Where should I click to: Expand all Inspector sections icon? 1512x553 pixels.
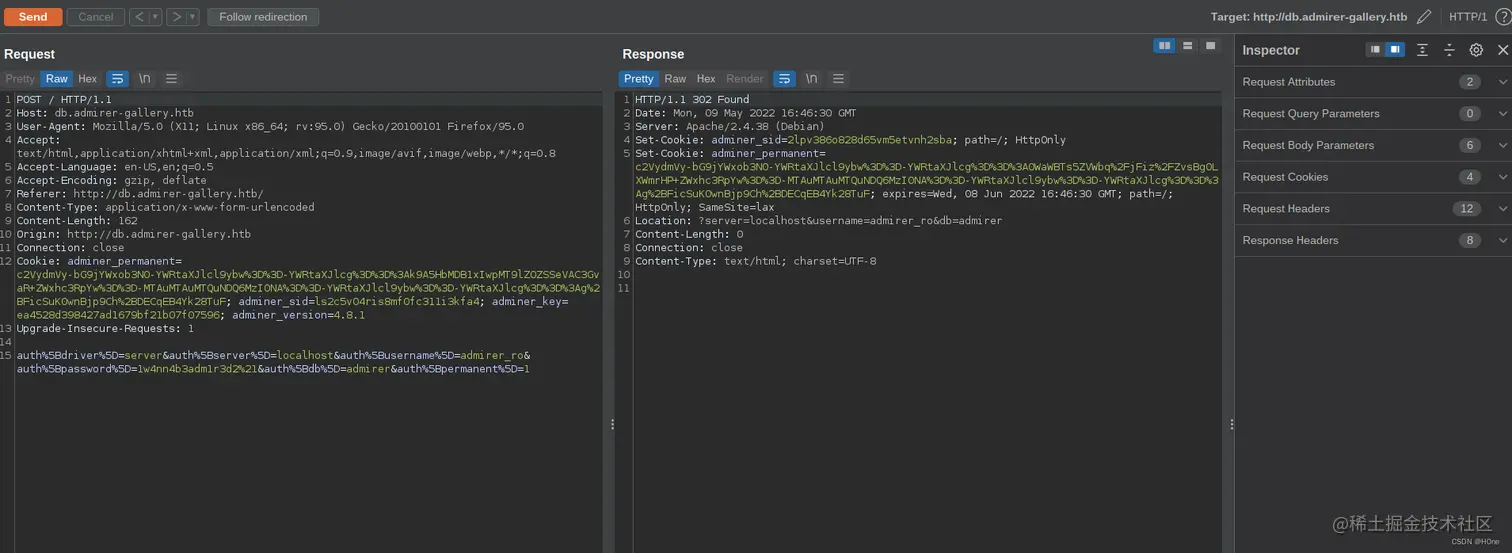1422,50
